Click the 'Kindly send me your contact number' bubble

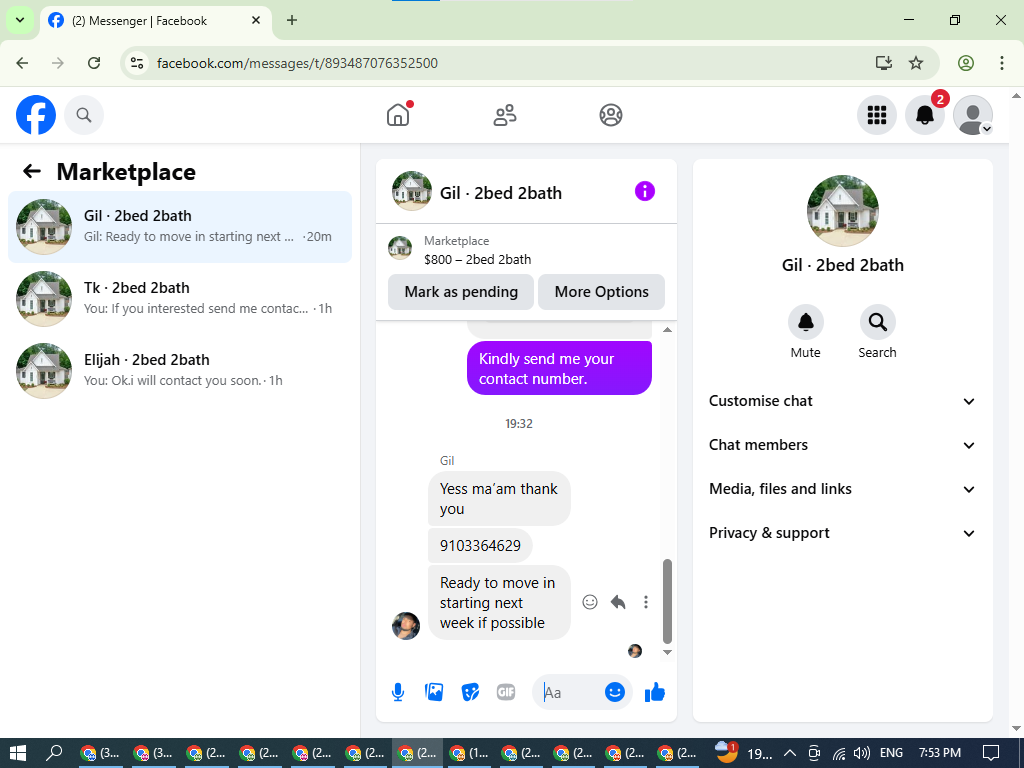560,368
